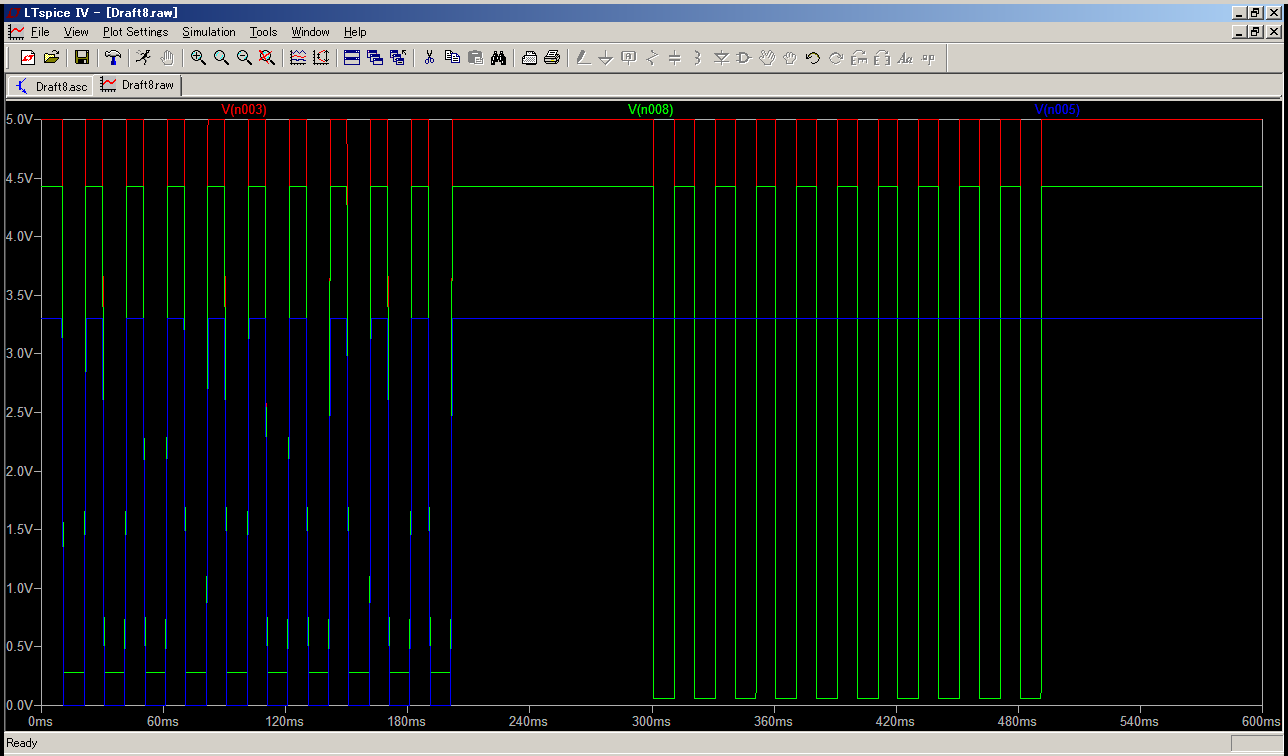Click the New Schematic toolbar icon
This screenshot has height=756, width=1288.
click(28, 58)
